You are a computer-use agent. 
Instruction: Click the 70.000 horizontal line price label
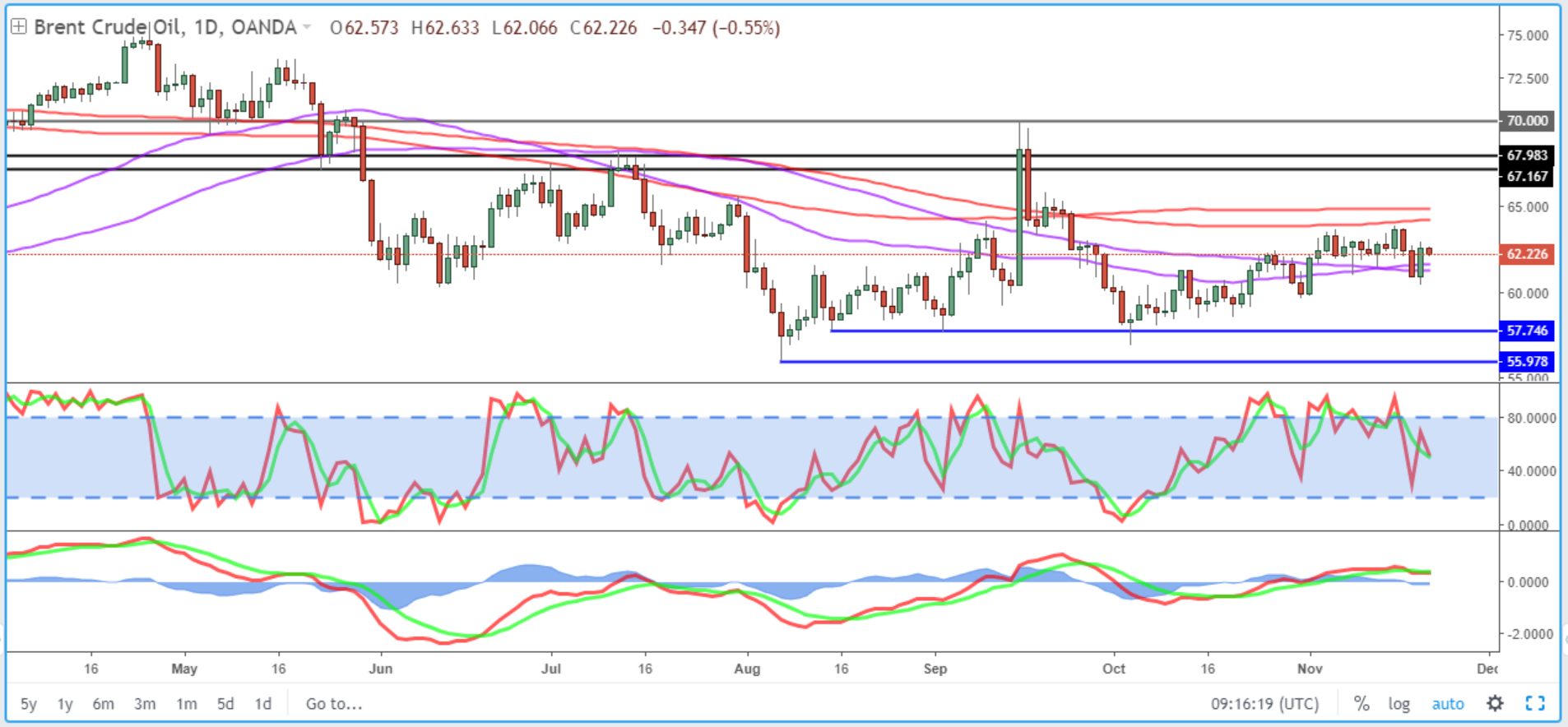pyautogui.click(x=1527, y=121)
